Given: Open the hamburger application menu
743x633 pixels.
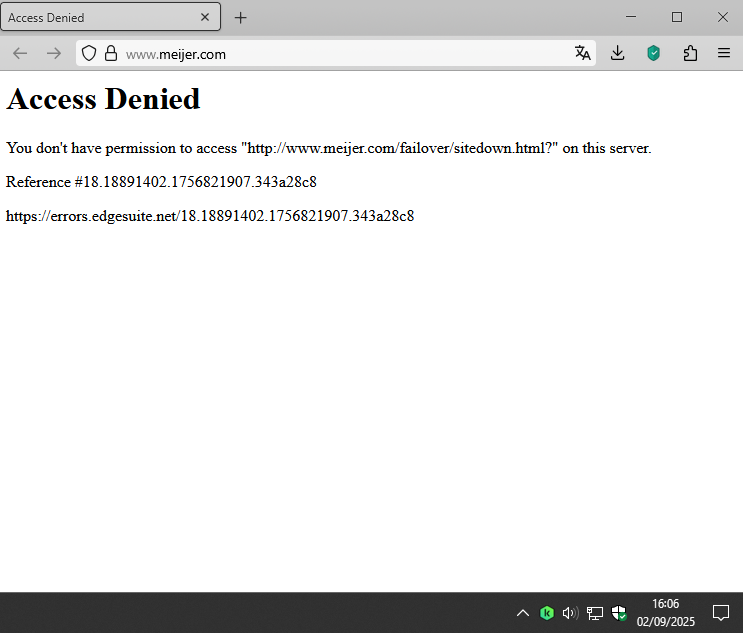Looking at the screenshot, I should pos(724,53).
